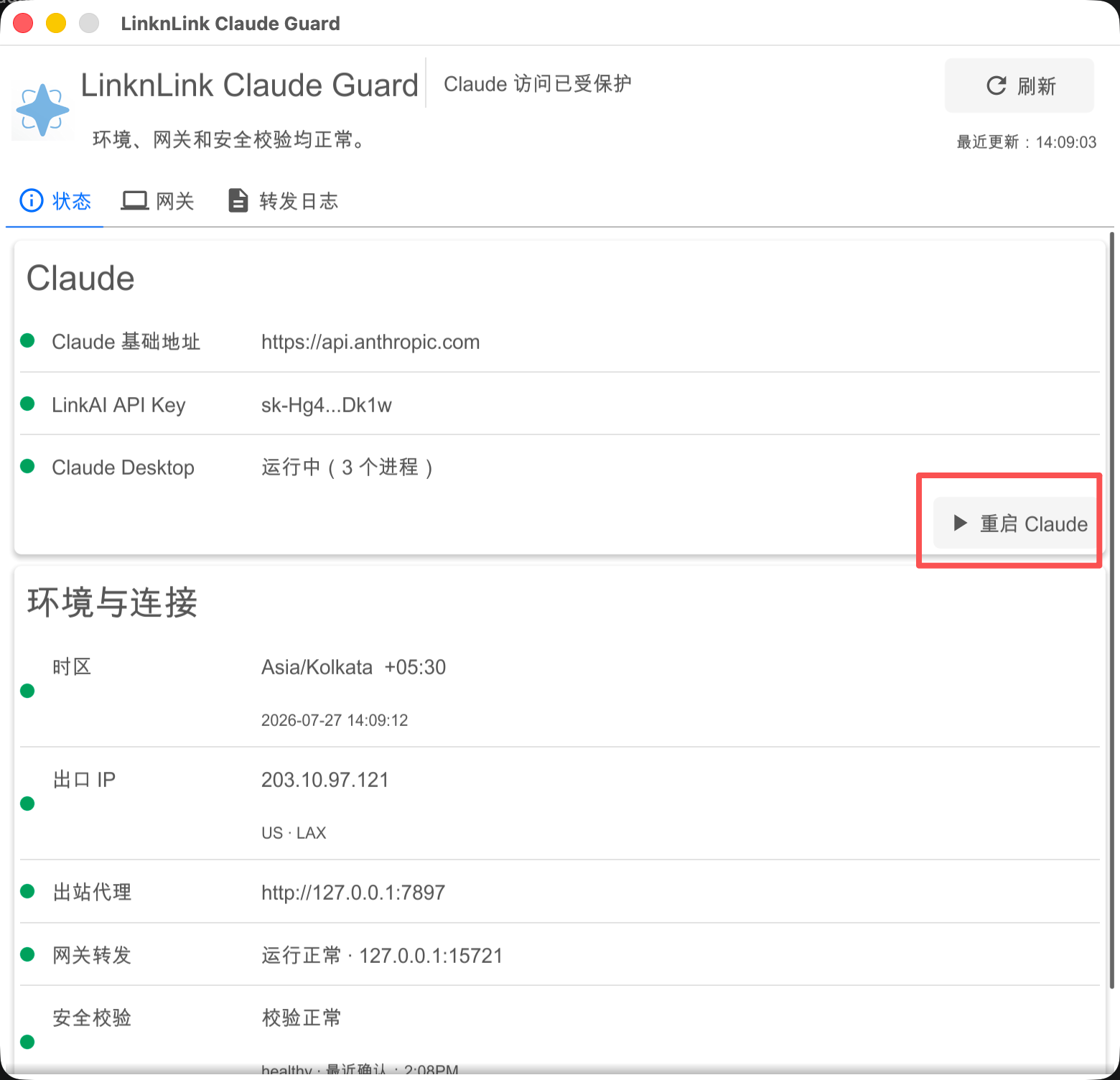Click the 校验正常 status value
The width and height of the screenshot is (1120, 1080).
pos(302,1018)
